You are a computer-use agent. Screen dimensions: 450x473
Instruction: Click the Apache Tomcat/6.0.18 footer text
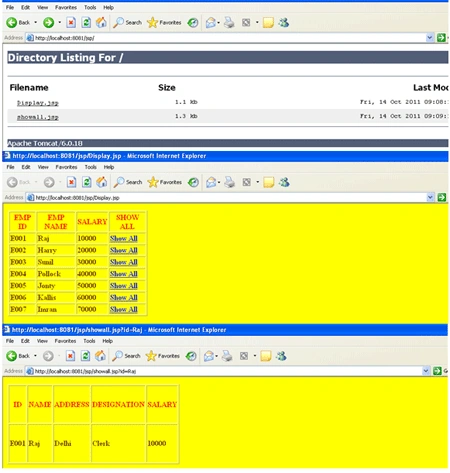pyautogui.click(x=45, y=143)
